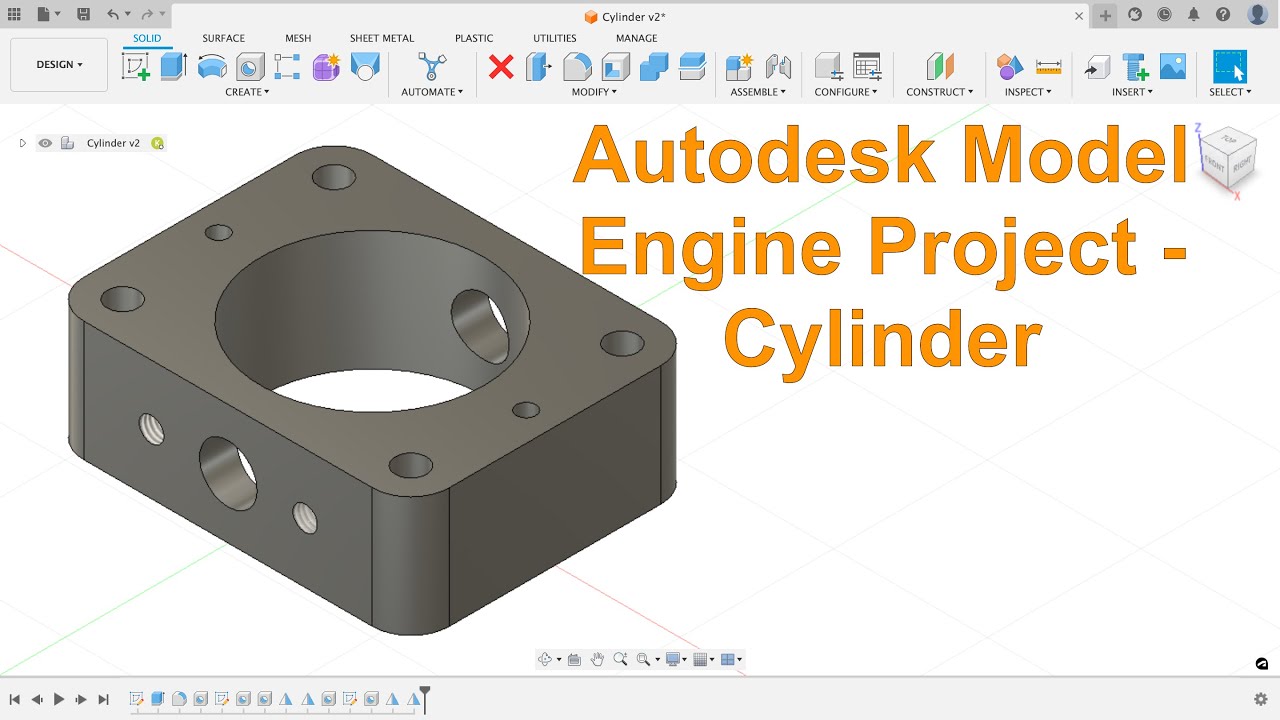Jump to the timeline beginning
Viewport: 1280px width, 720px height.
coord(15,700)
